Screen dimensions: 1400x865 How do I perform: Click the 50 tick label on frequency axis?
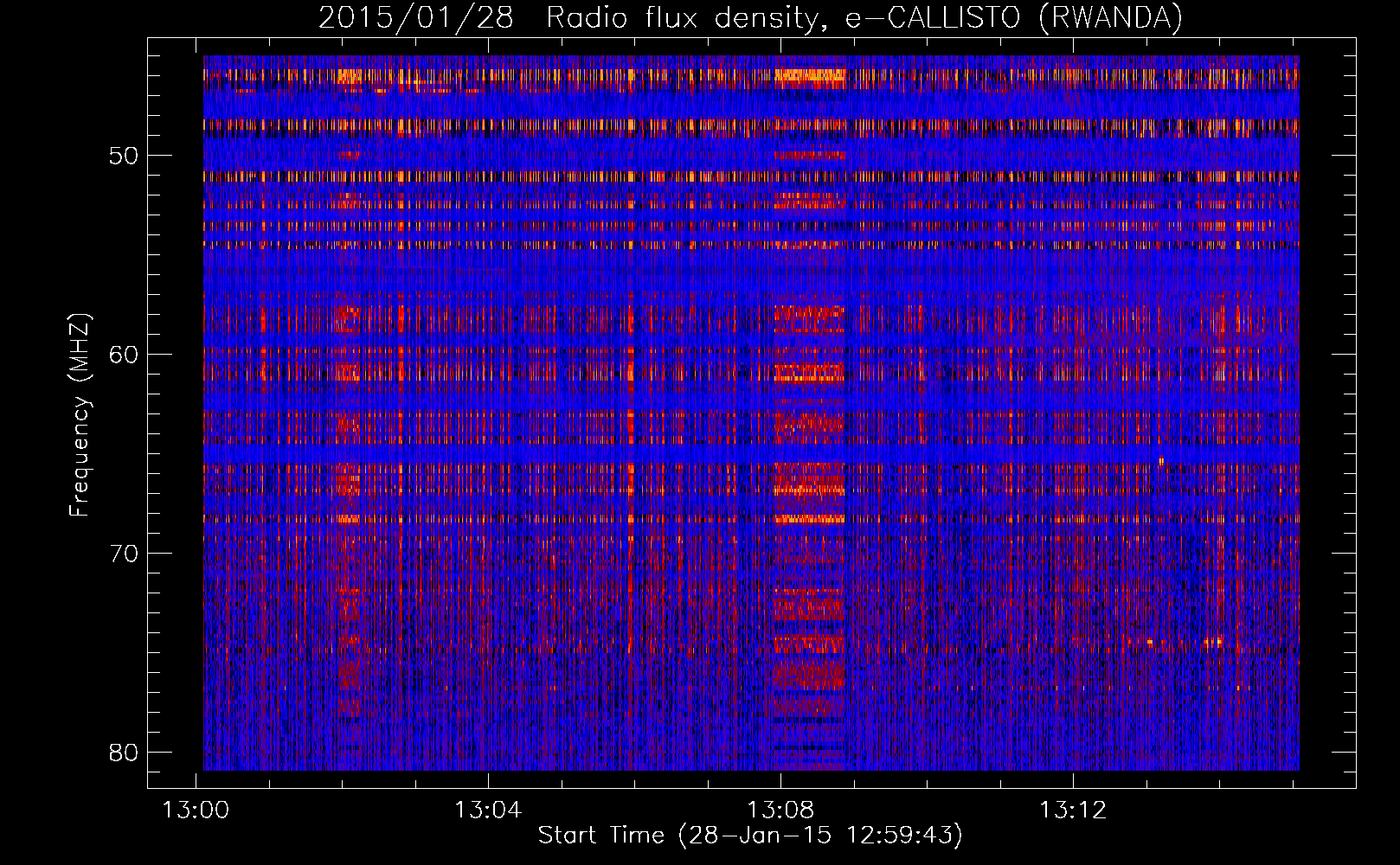[125, 156]
